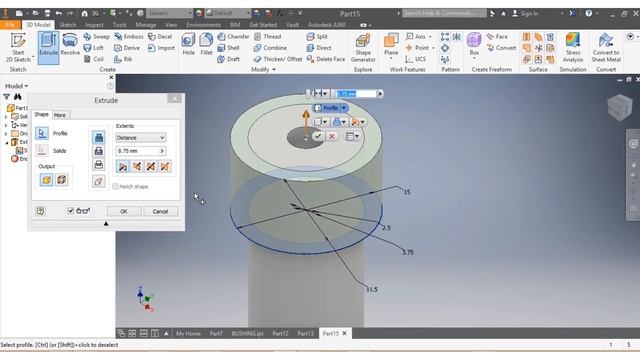Image resolution: width=640 pixels, height=360 pixels.
Task: Open the Loft tool
Action: click(93, 48)
